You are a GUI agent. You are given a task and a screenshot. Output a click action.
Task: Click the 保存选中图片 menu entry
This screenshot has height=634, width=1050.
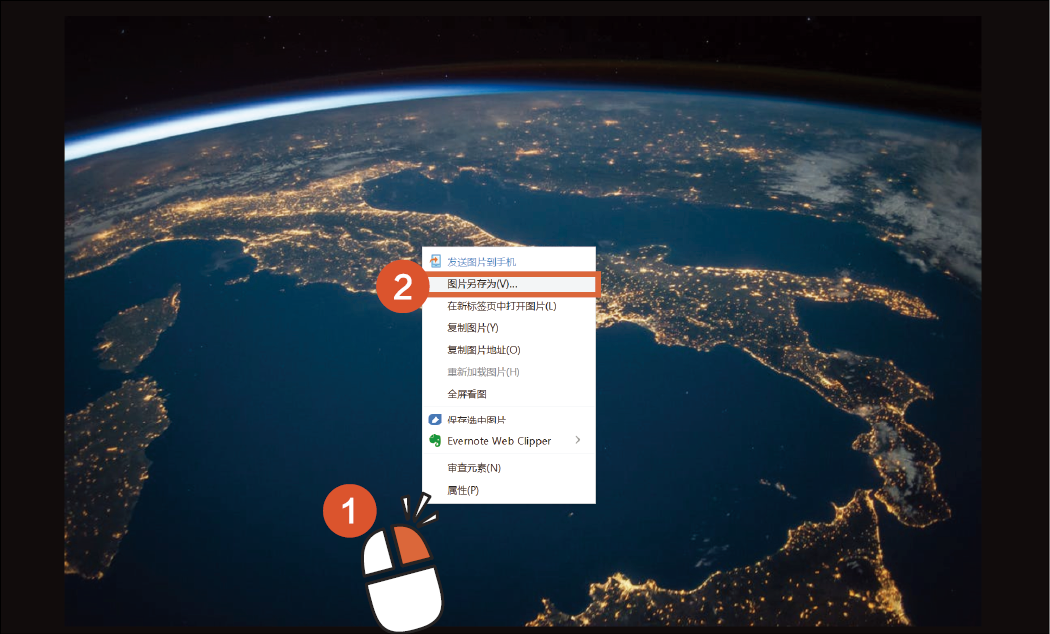pos(476,420)
